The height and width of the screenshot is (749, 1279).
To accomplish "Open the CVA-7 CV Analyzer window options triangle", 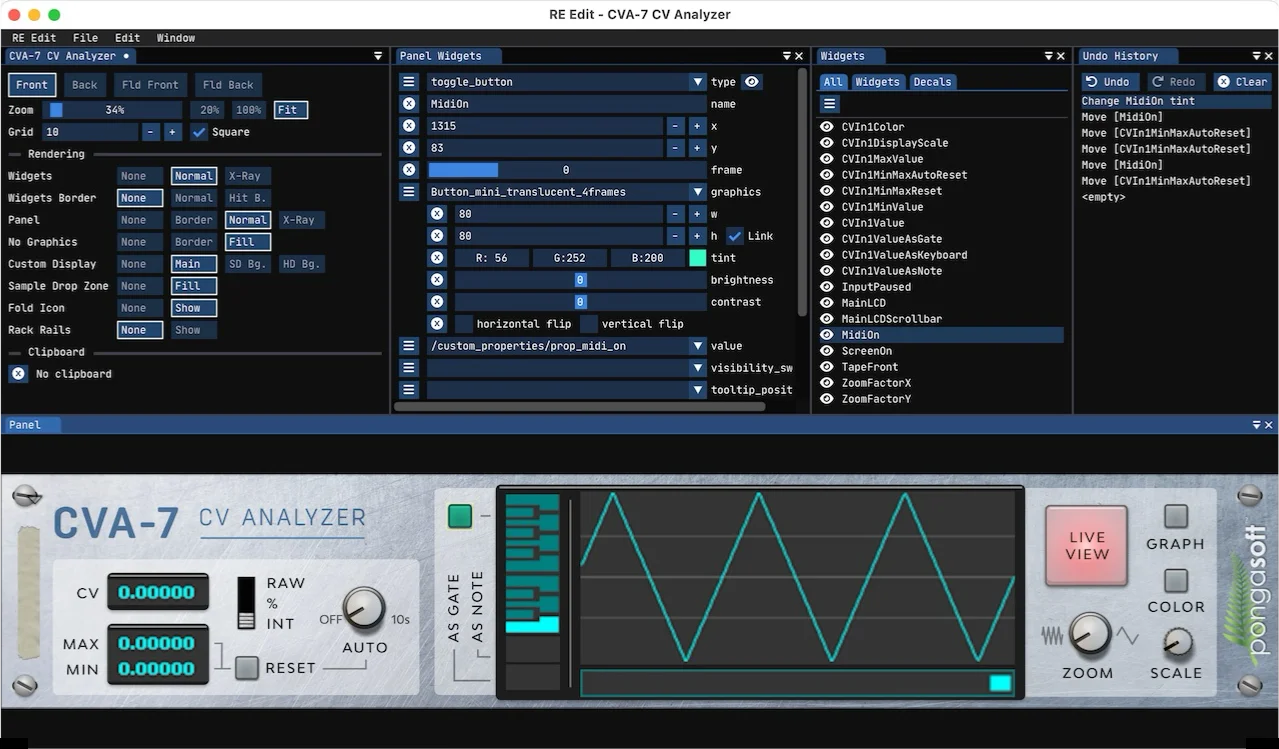I will (378, 56).
